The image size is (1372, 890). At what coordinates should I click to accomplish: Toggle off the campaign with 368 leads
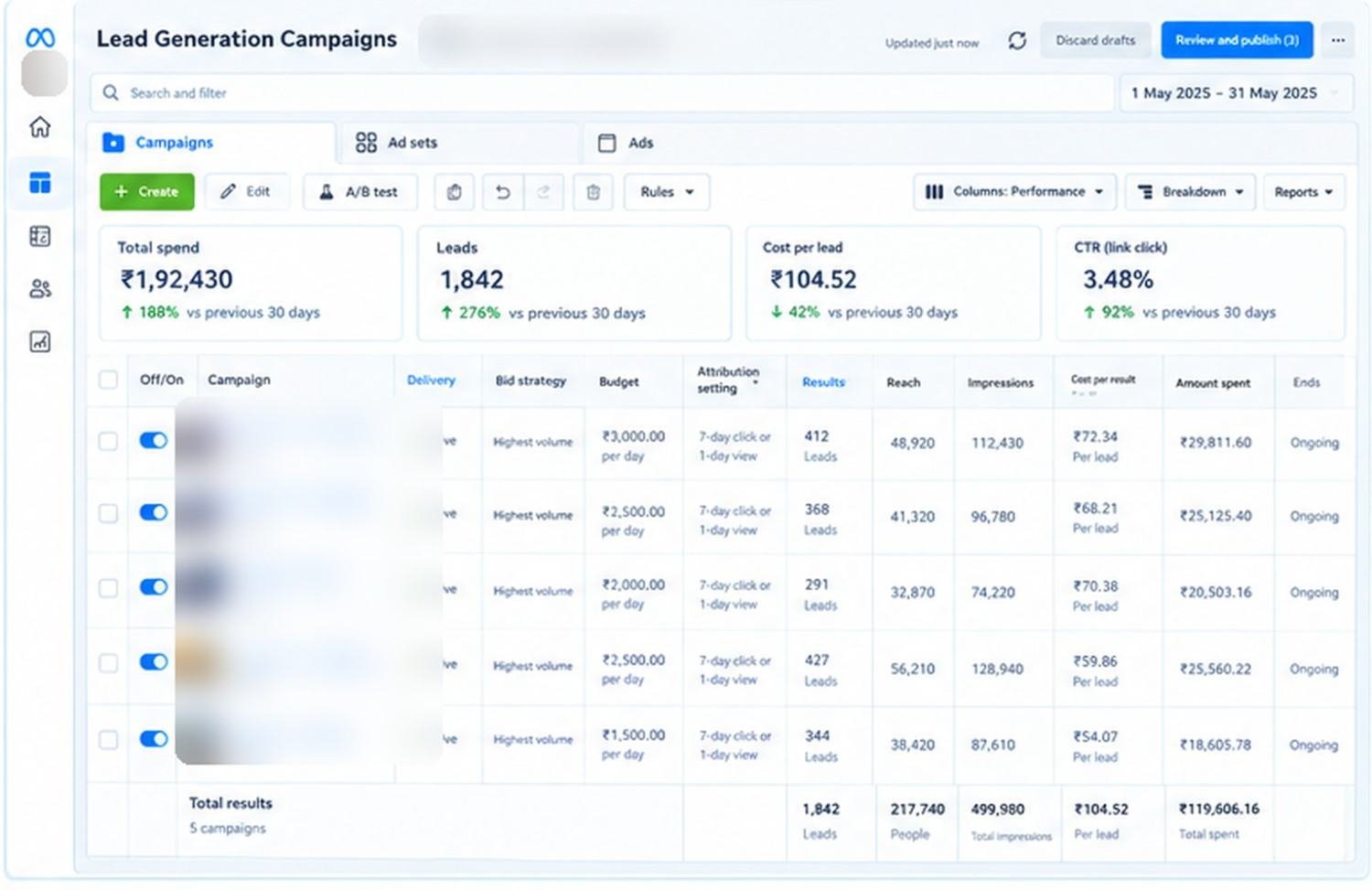coord(154,512)
